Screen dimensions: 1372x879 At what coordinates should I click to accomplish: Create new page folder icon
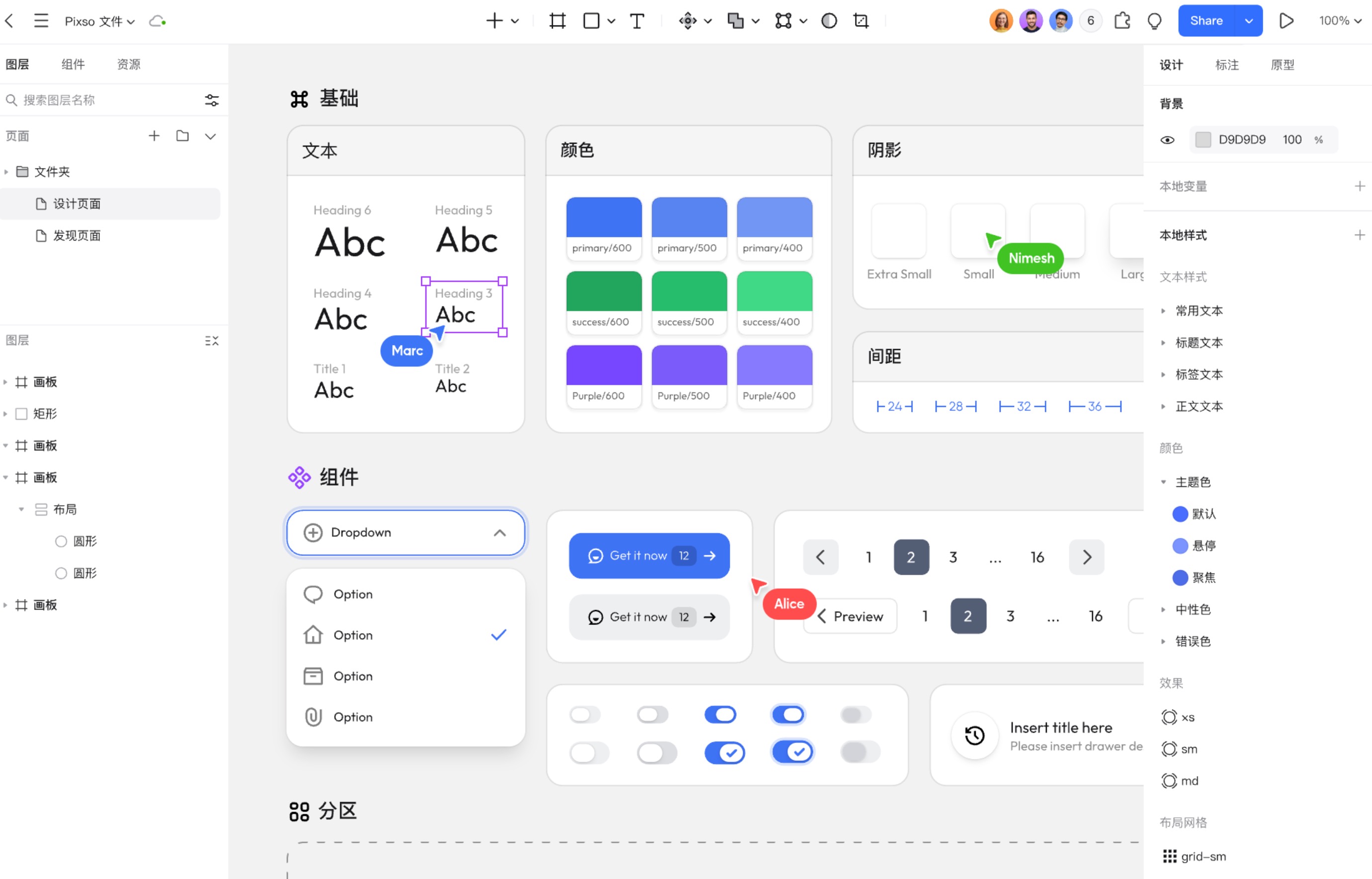pyautogui.click(x=182, y=136)
